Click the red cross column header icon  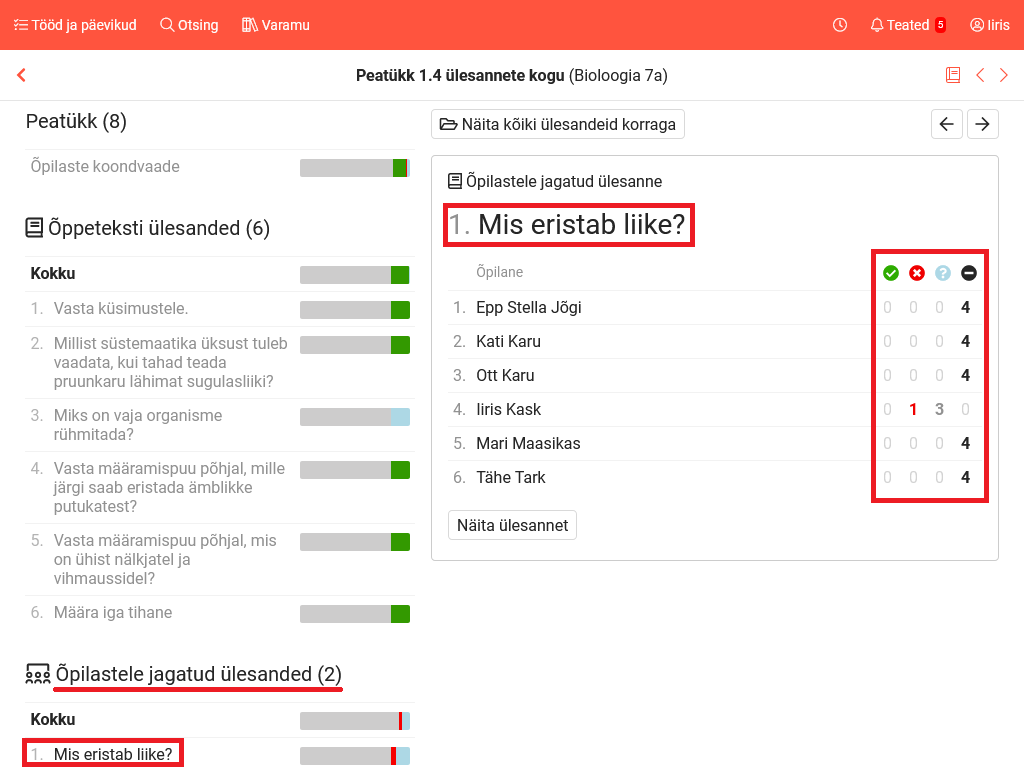916,273
